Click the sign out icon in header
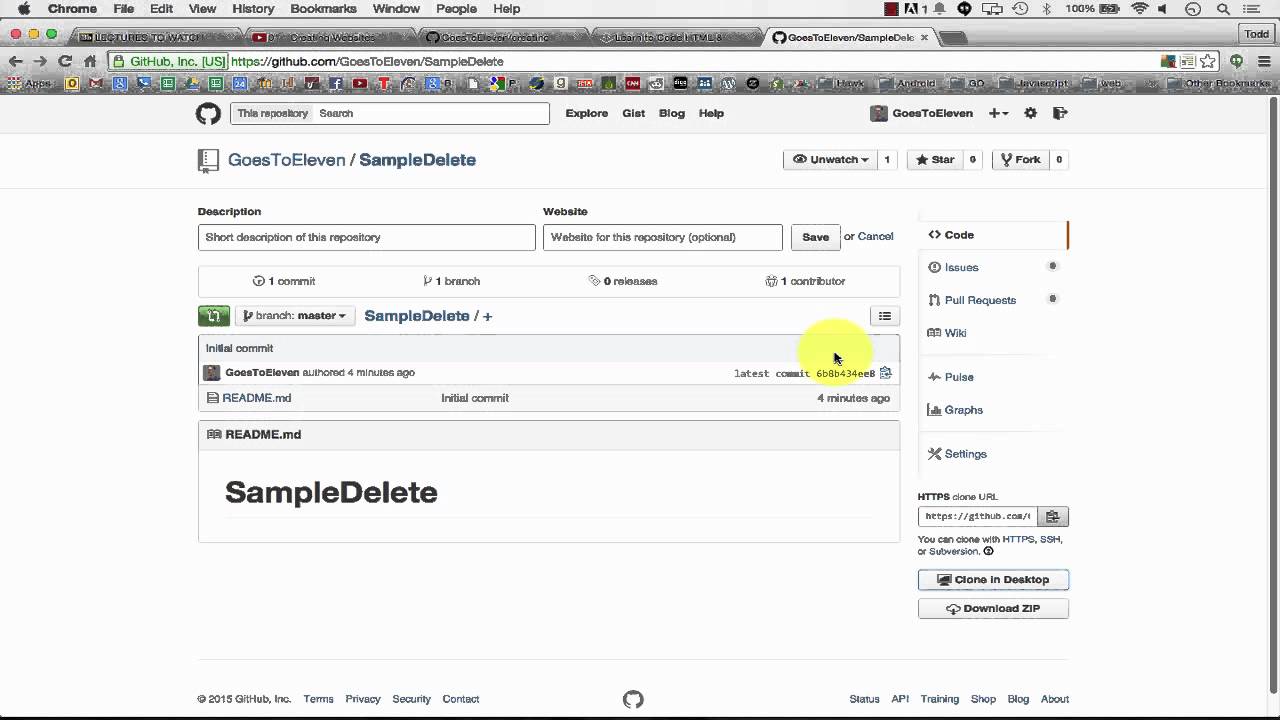 click(1060, 113)
